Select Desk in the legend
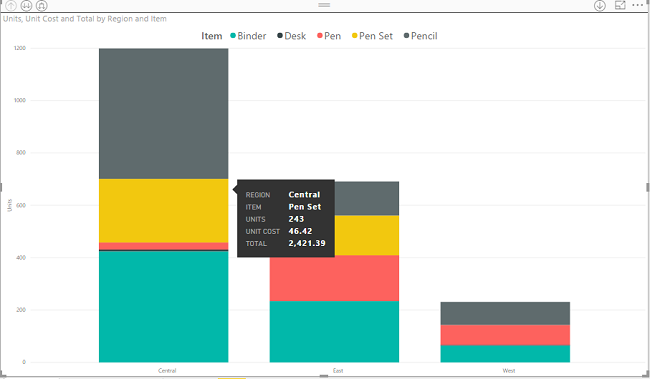650x379 pixels. point(291,36)
